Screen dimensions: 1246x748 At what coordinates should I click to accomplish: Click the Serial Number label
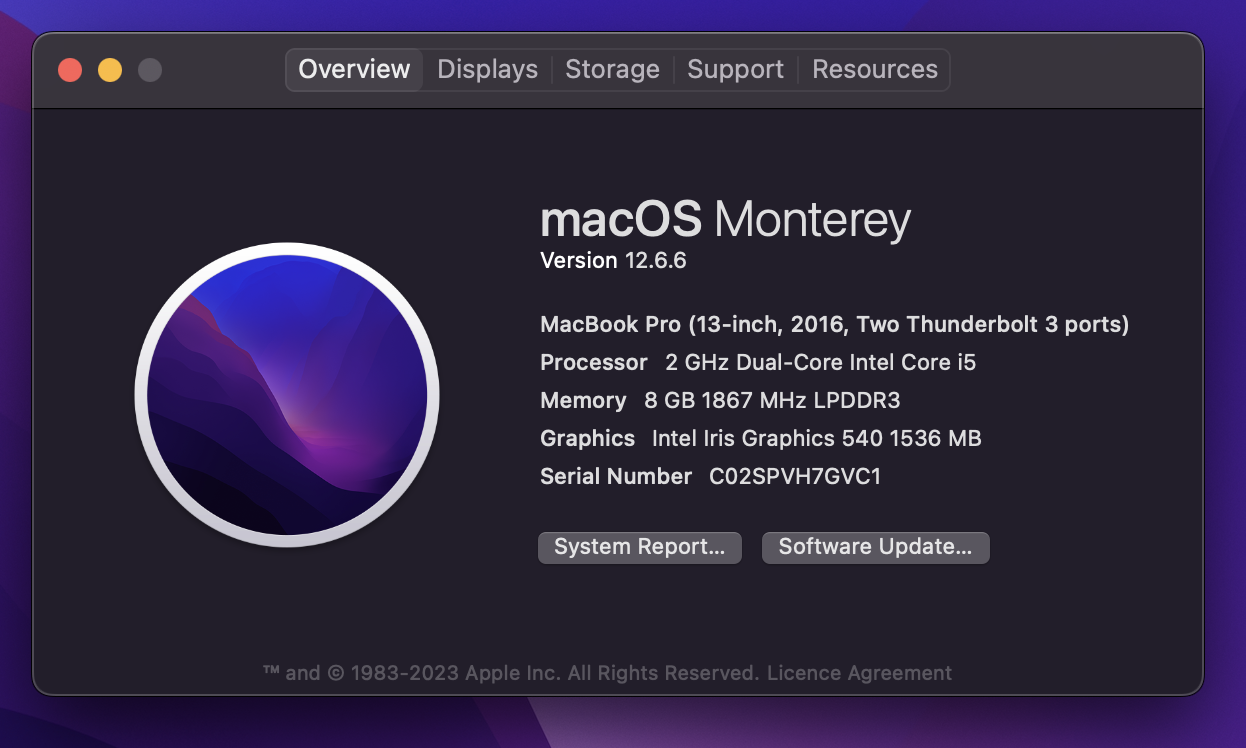coord(616,476)
